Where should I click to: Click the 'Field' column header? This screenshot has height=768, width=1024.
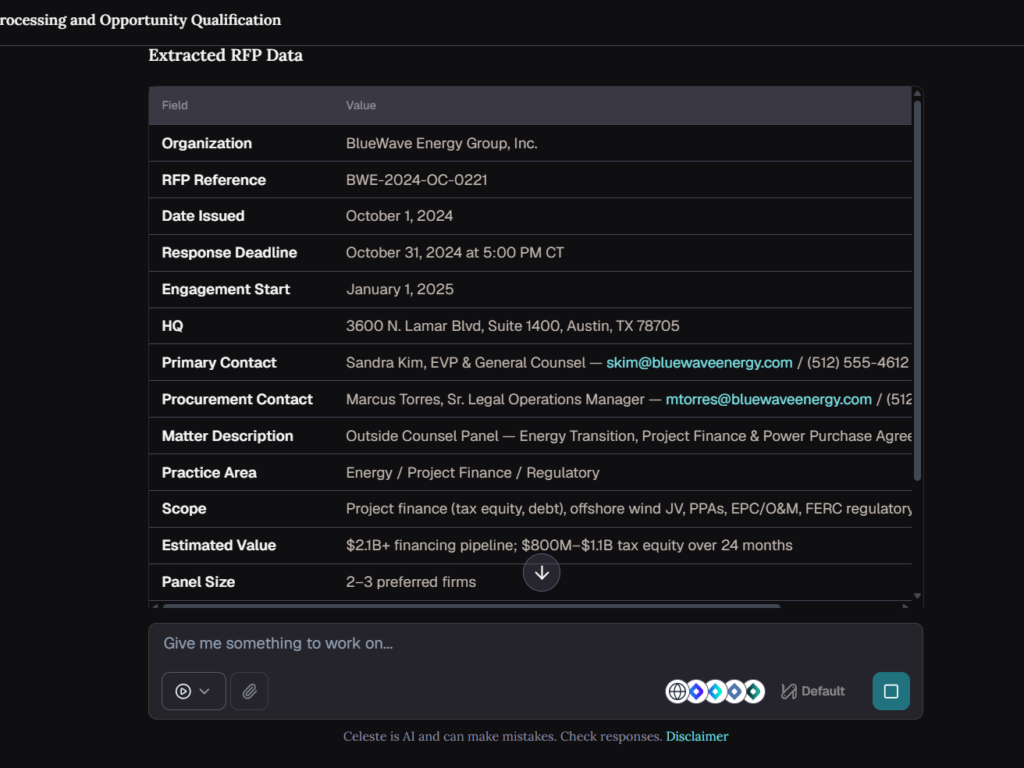(174, 105)
